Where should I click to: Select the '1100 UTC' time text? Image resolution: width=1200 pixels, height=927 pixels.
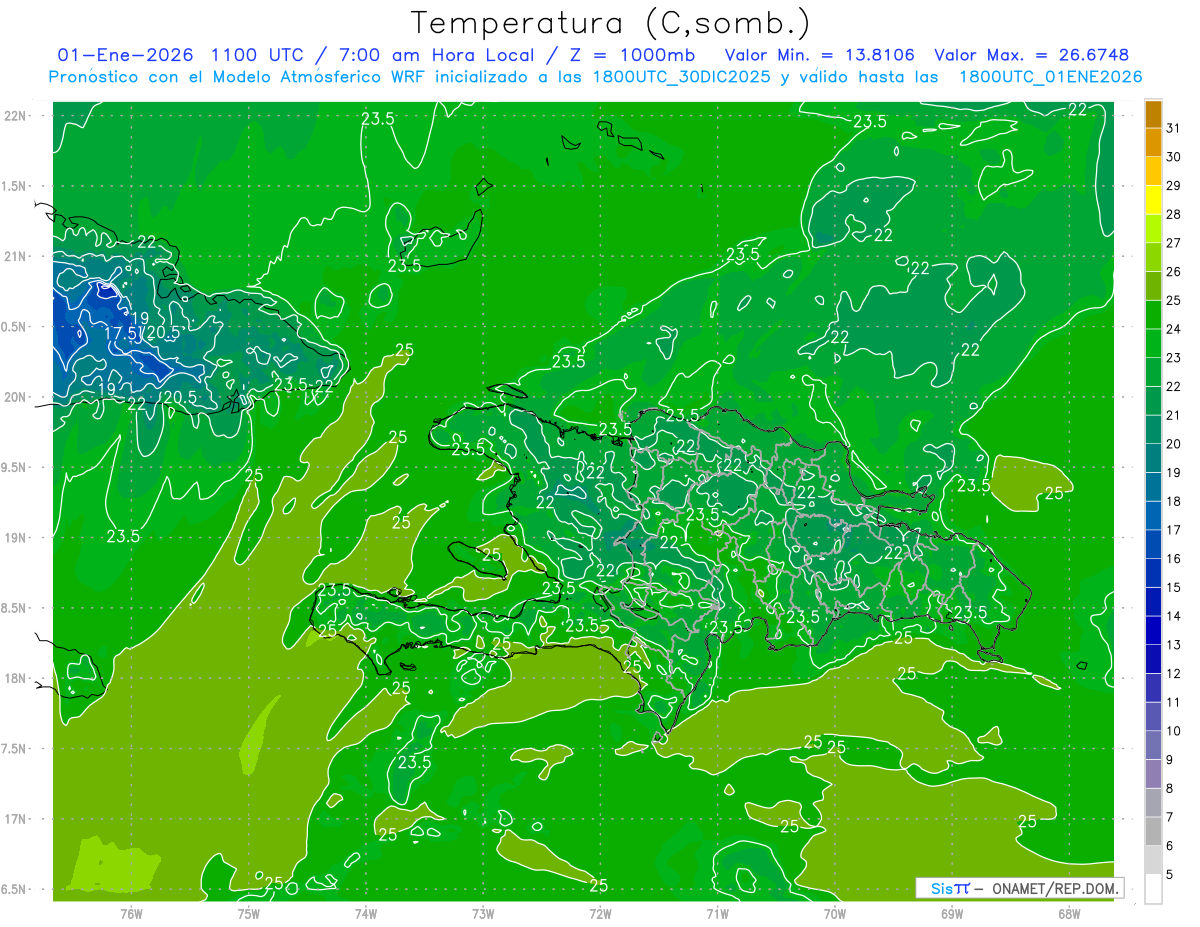(x=257, y=55)
